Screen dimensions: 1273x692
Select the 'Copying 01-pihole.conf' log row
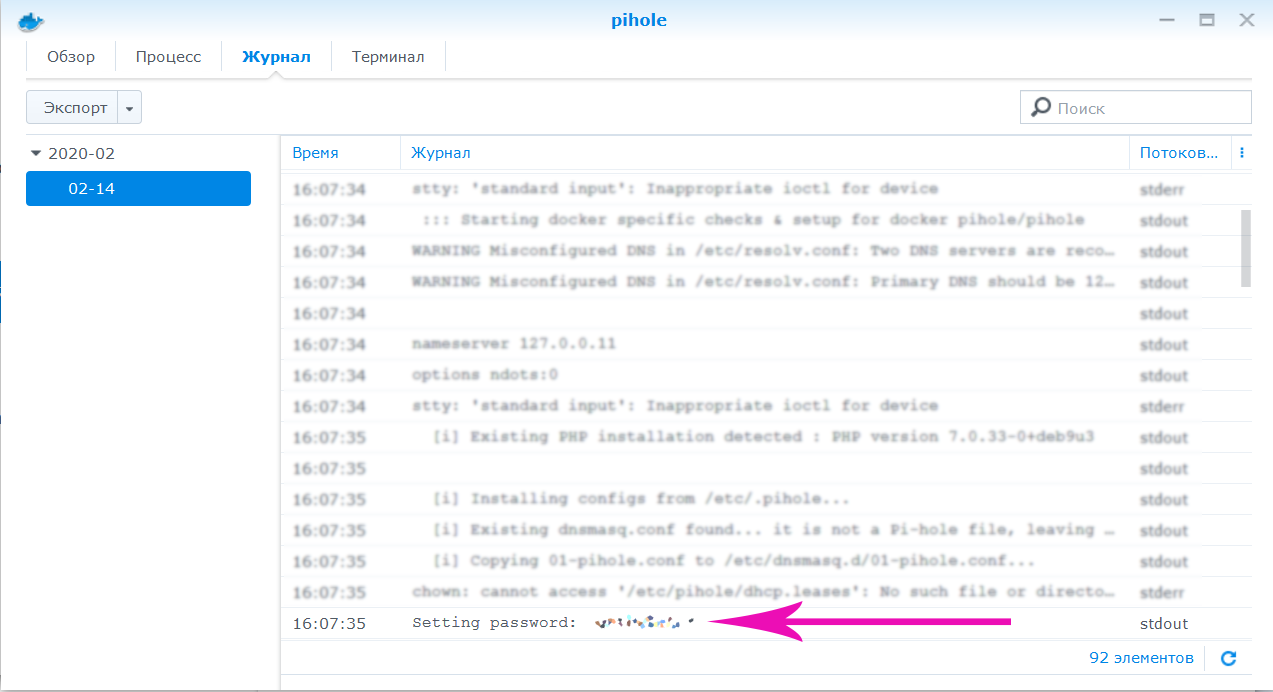point(760,561)
